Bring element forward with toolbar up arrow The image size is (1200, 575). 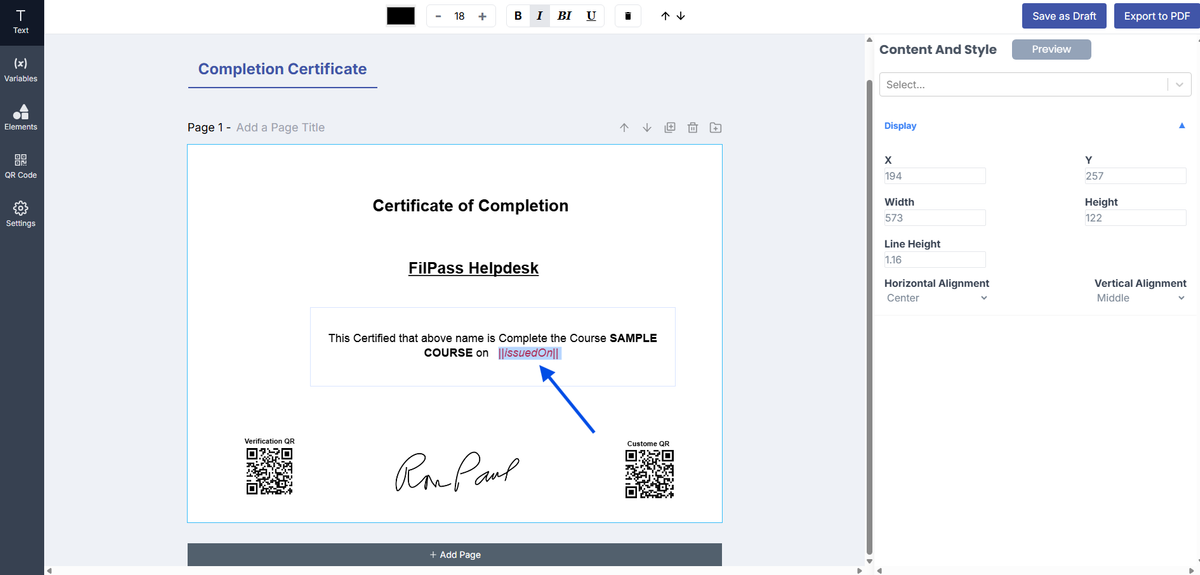click(665, 16)
